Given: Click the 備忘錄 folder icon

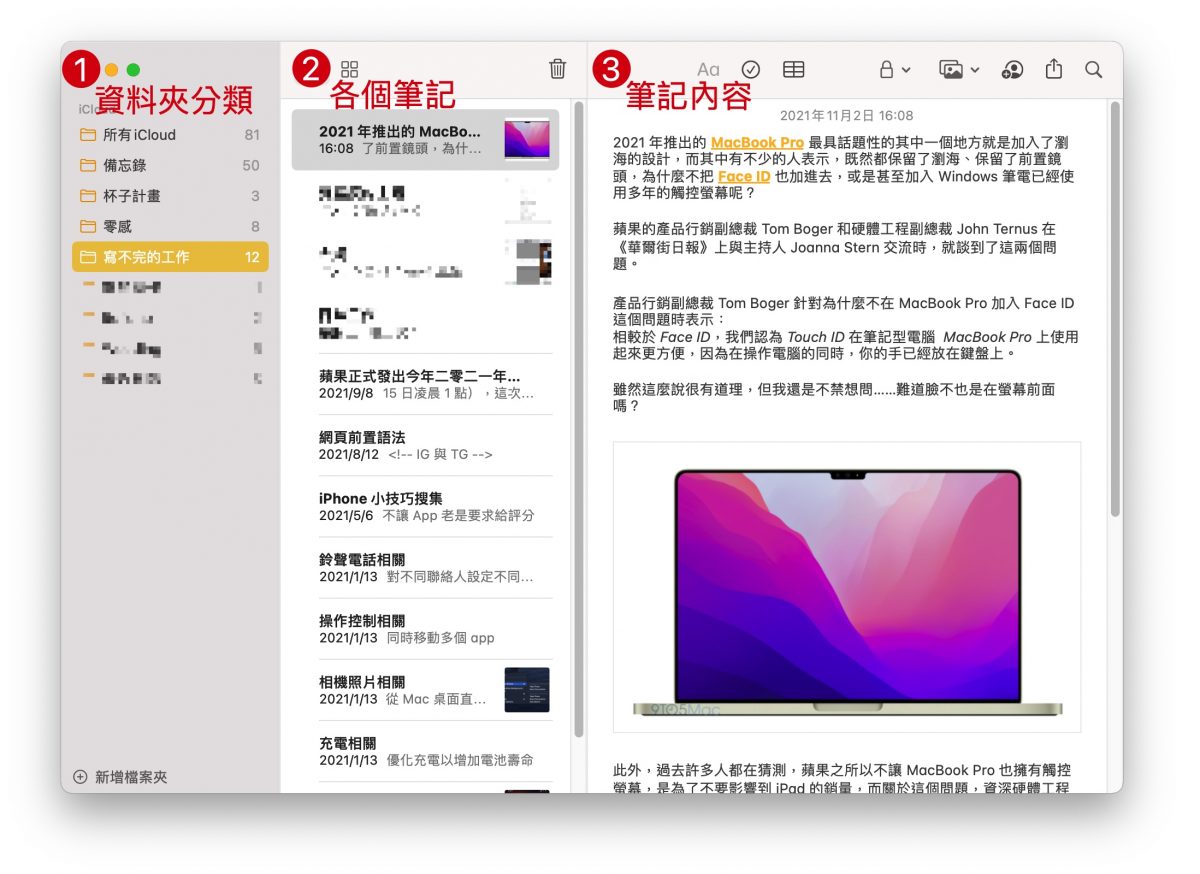Looking at the screenshot, I should (88, 165).
